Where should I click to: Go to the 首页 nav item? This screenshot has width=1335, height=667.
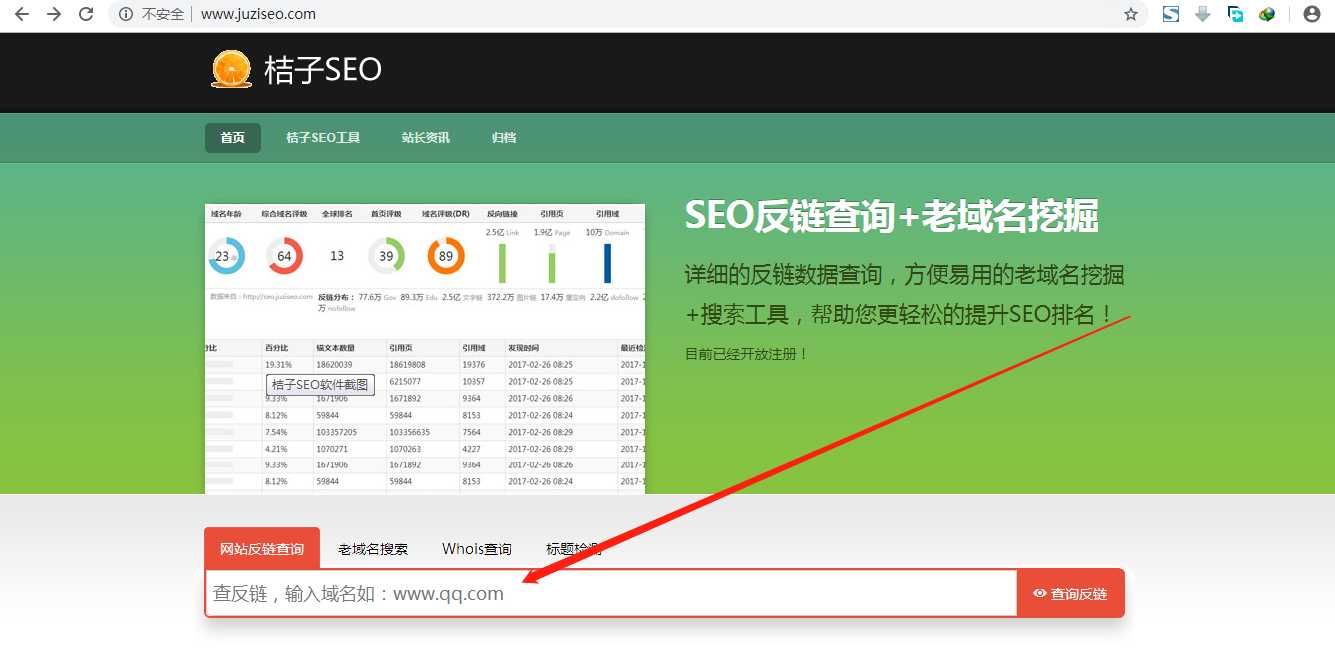pos(233,138)
